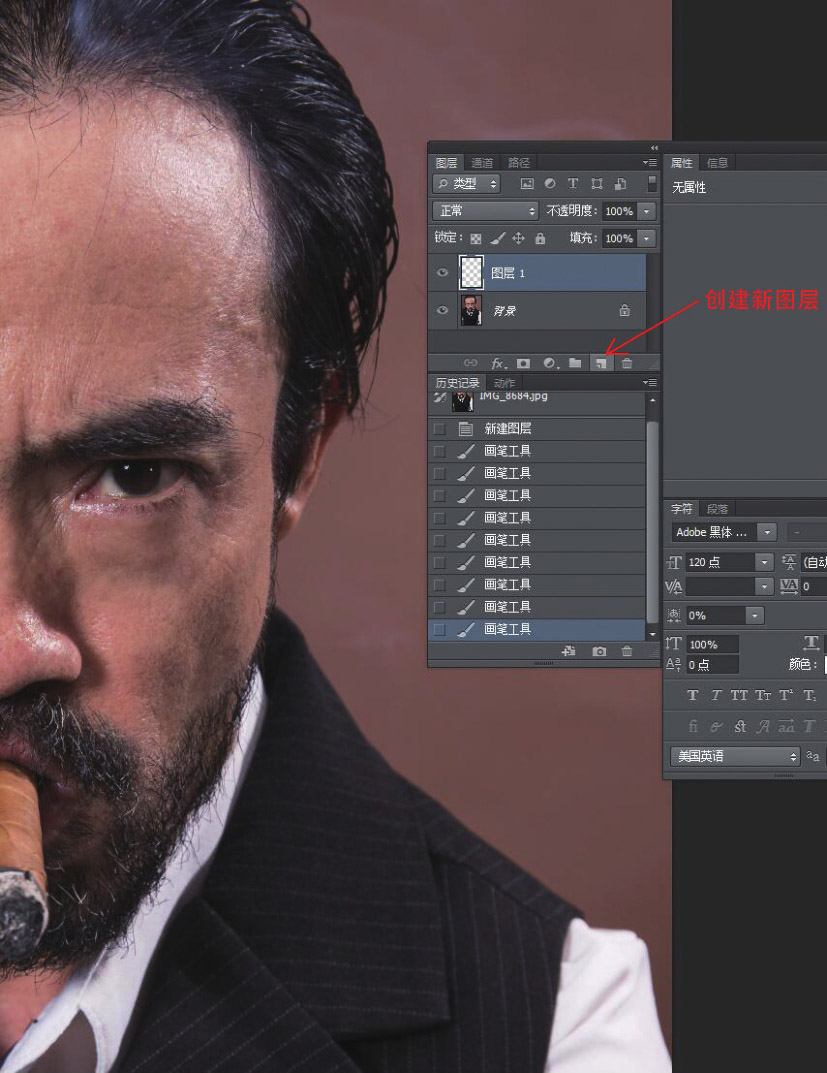This screenshot has width=827, height=1073.
Task: Click the 不透明度 100% value field
Action: coord(619,211)
